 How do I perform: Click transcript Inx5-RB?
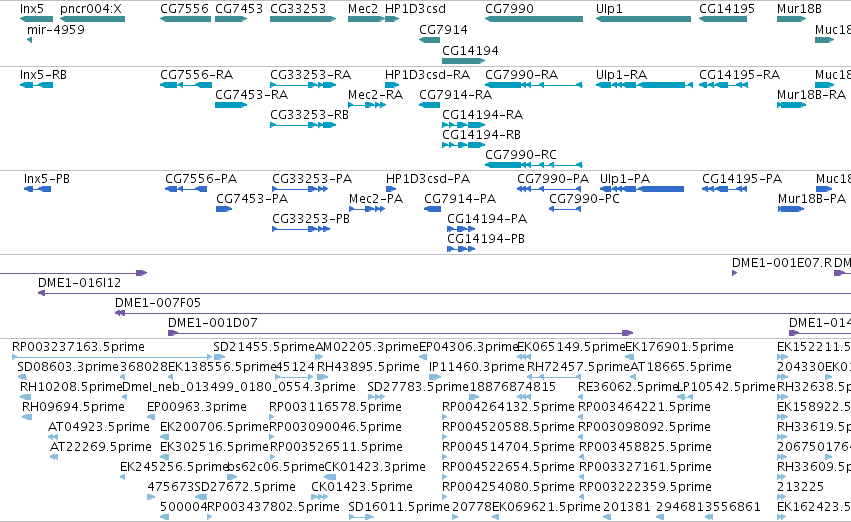43,75
